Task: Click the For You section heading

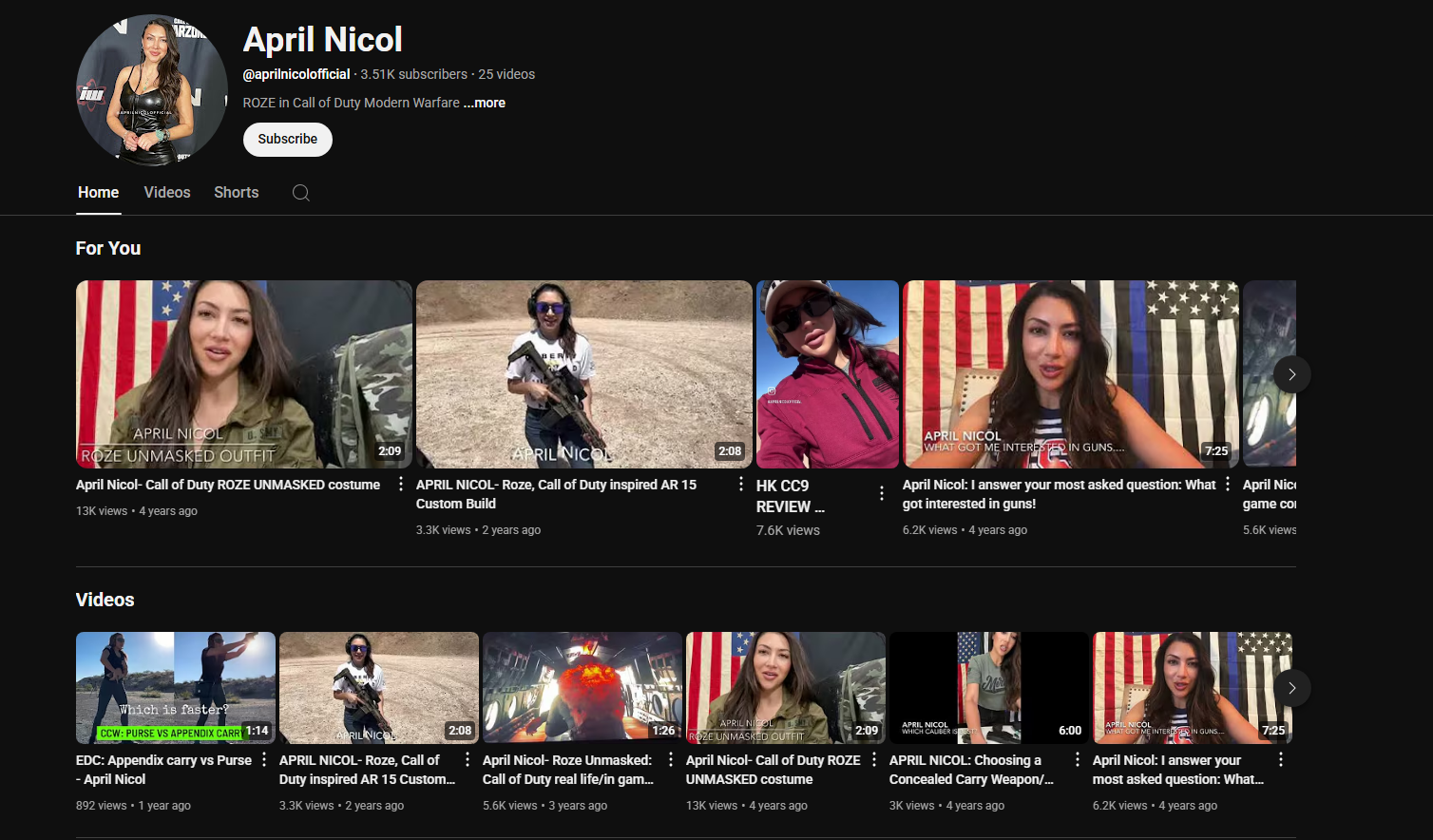Action: 108,248
